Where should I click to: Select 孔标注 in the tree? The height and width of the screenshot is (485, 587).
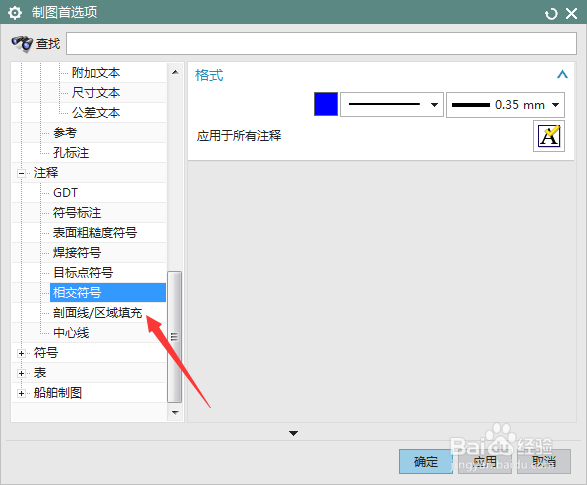pos(71,153)
